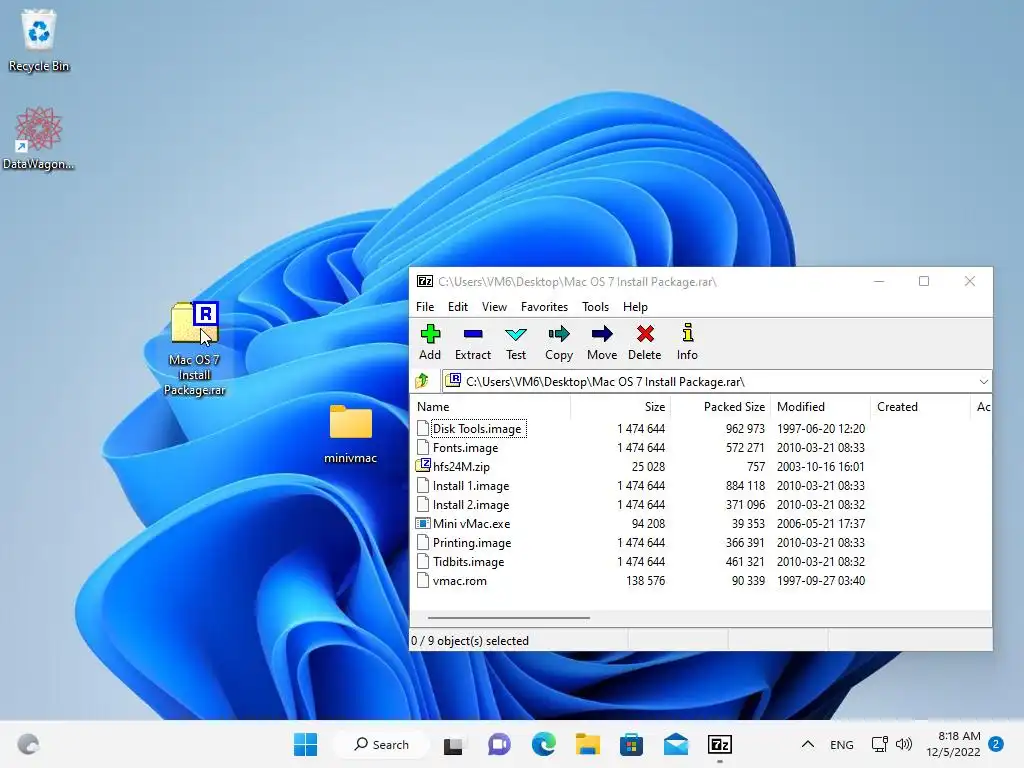Open the Tools menu
The width and height of the screenshot is (1024, 768).
(596, 306)
